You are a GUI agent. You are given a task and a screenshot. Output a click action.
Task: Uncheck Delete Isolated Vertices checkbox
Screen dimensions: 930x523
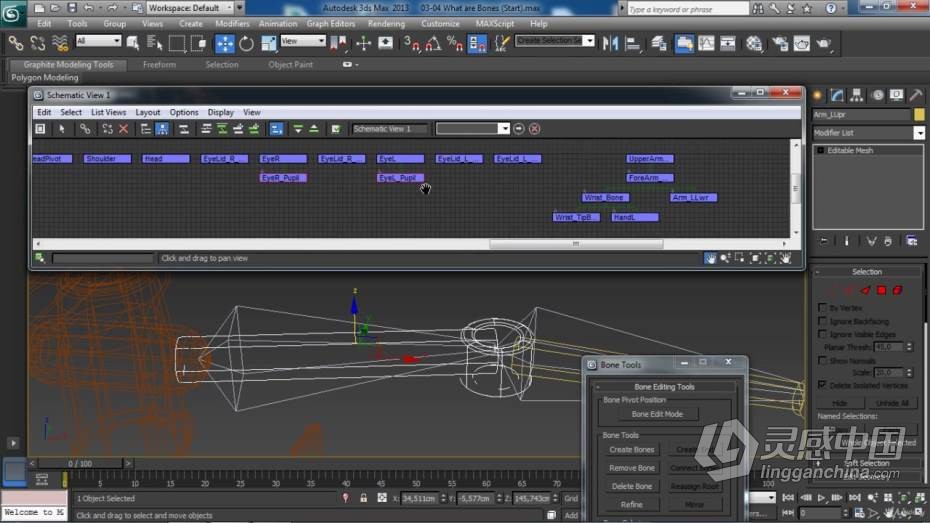822,385
